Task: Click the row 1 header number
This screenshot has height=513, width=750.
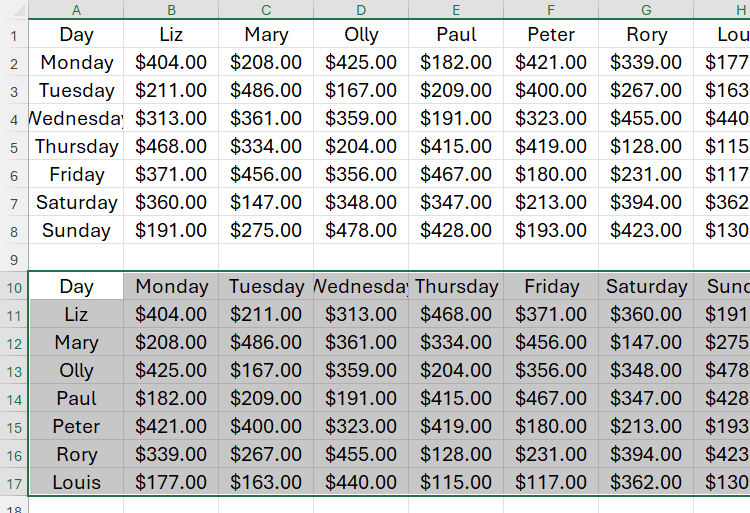Action: [x=14, y=35]
